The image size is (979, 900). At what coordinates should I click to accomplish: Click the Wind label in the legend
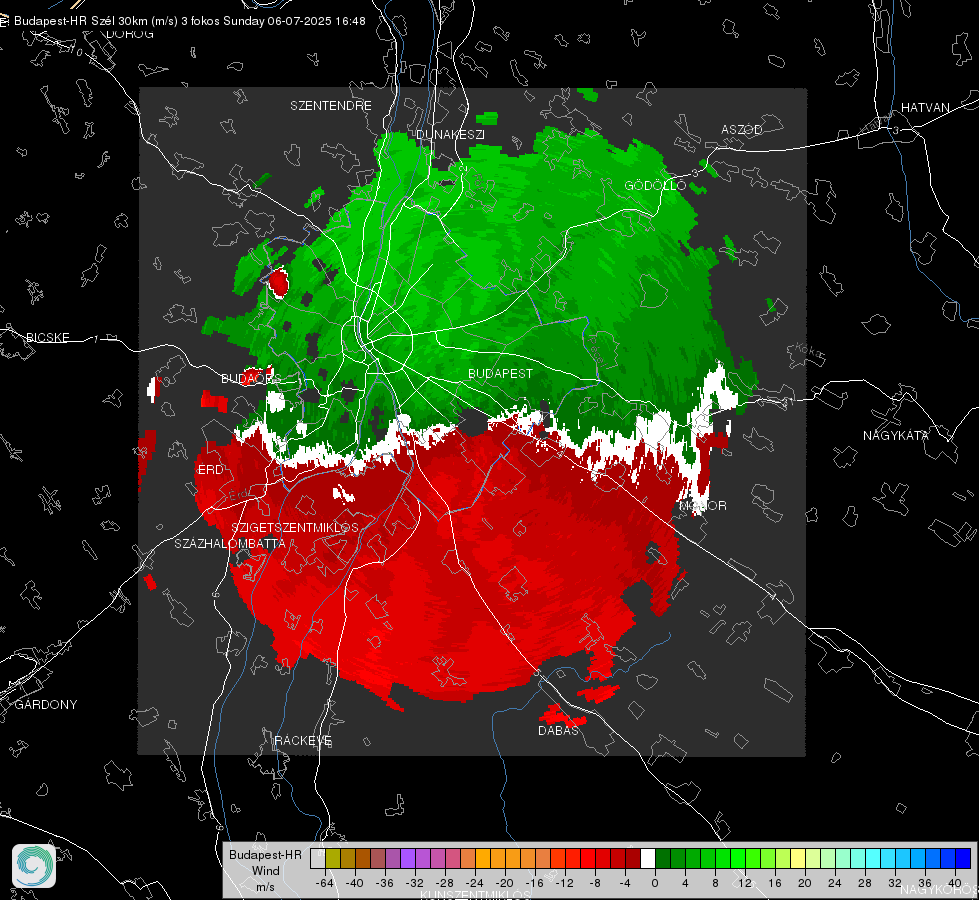265,870
